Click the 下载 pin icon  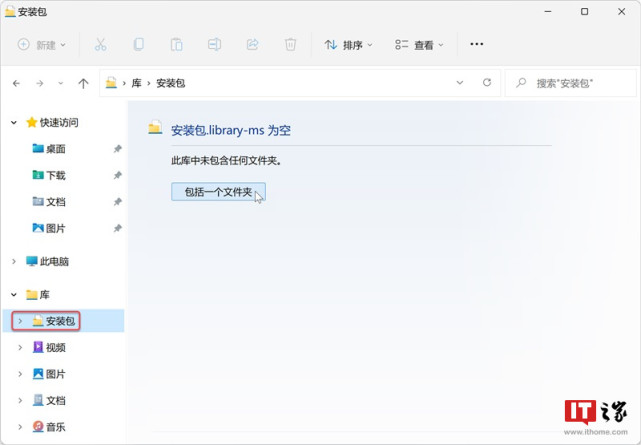[117, 175]
